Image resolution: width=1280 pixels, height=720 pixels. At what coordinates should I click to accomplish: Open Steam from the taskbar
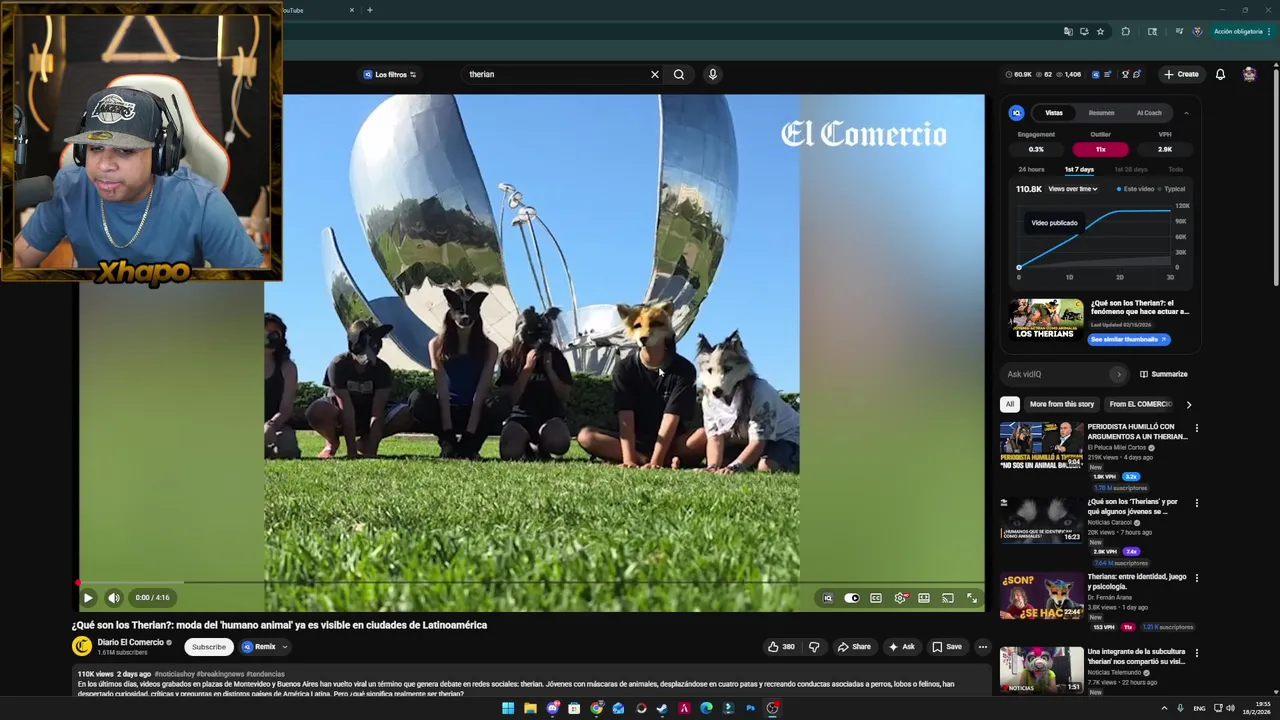(x=662, y=708)
